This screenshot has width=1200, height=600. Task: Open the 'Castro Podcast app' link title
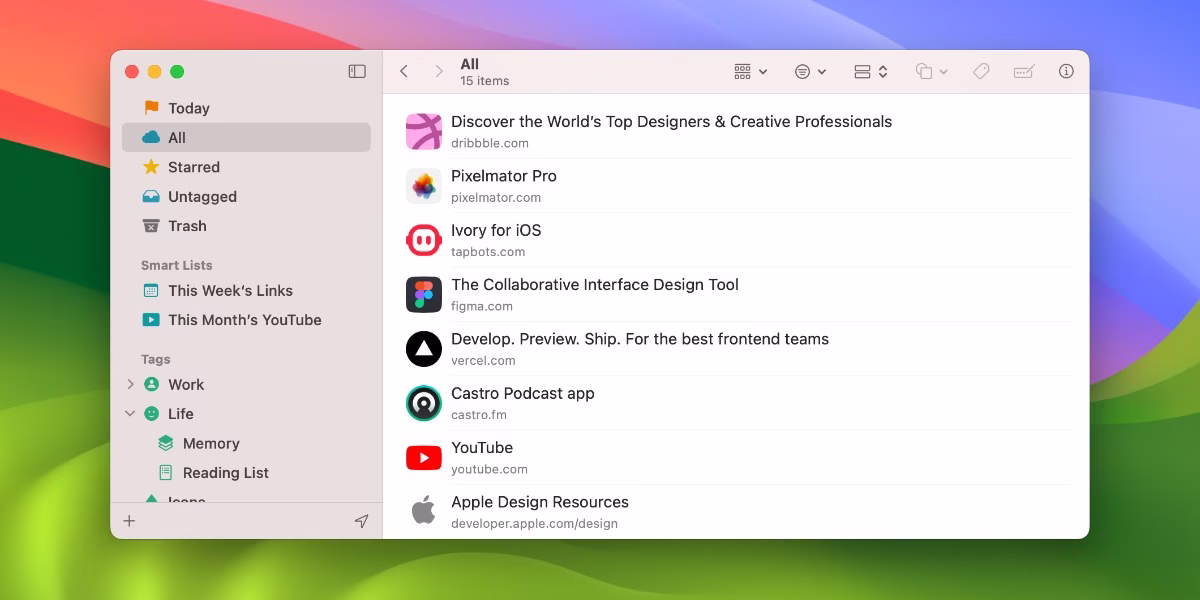(x=523, y=393)
